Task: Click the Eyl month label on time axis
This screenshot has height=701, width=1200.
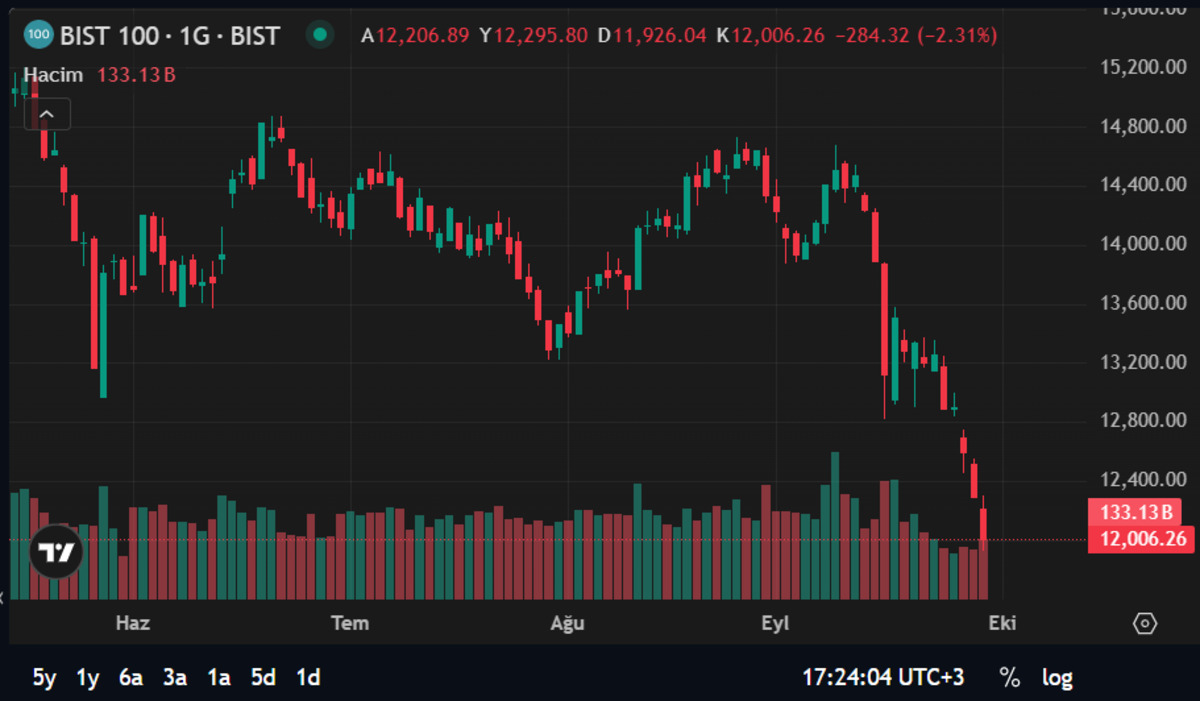Action: pyautogui.click(x=776, y=623)
